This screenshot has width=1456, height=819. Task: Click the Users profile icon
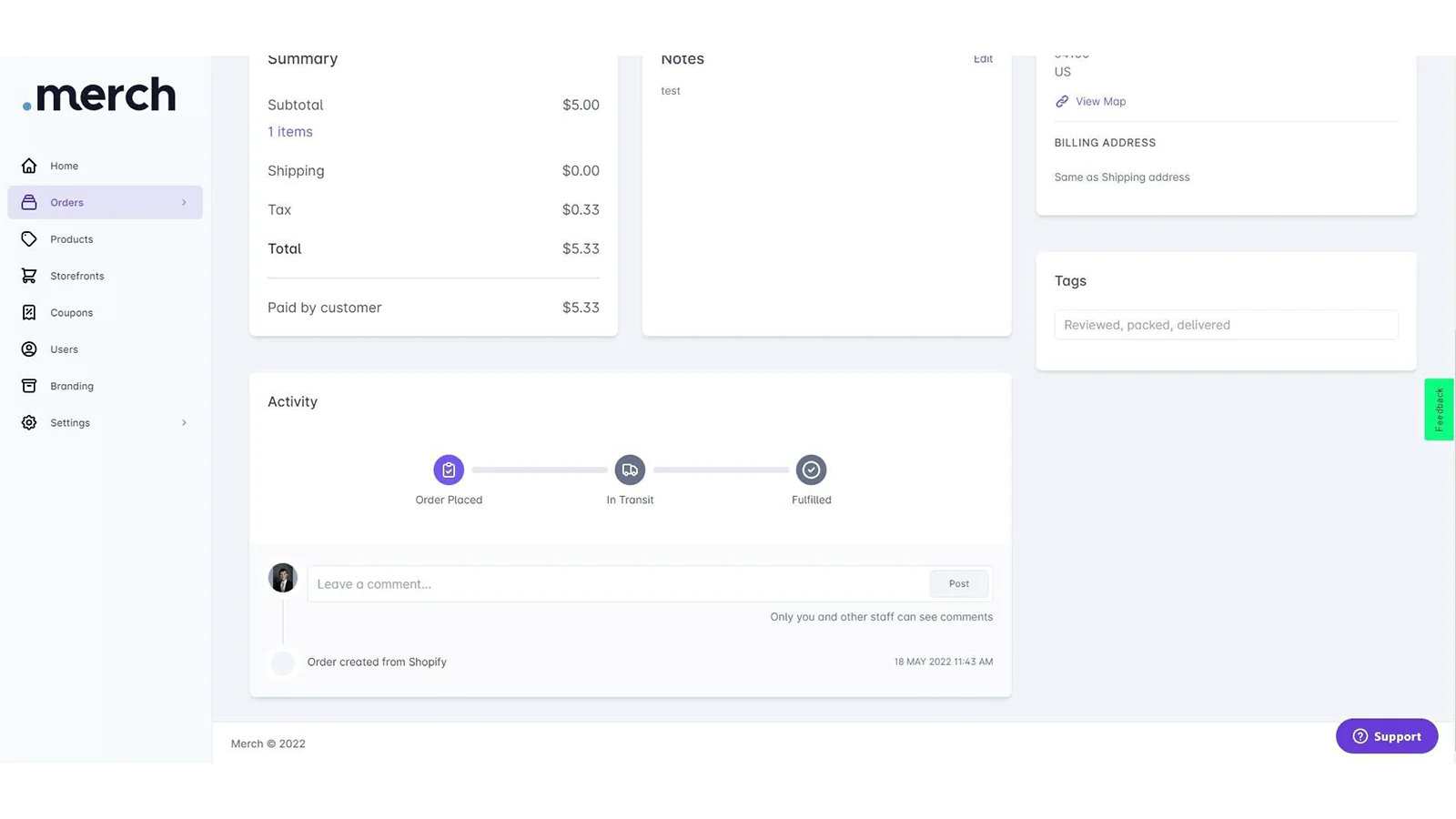(29, 349)
